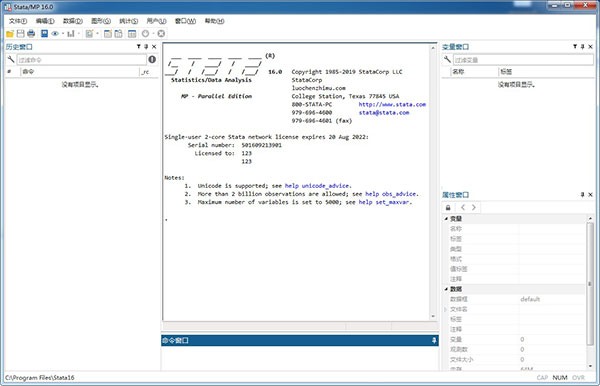Click the wrench icon in 历史窗口 filter
This screenshot has width=600, height=386.
(x=11, y=59)
